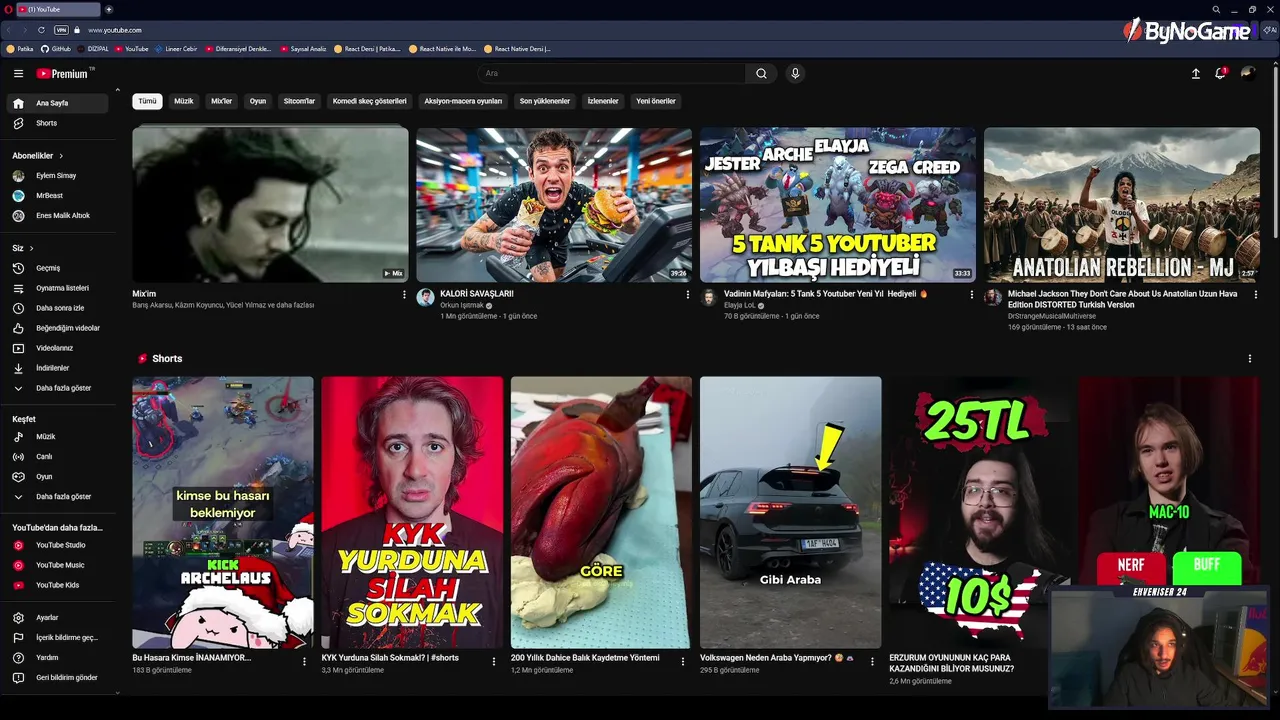Select Son yüklenenler chip
This screenshot has height=720, width=1280.
[x=545, y=101]
